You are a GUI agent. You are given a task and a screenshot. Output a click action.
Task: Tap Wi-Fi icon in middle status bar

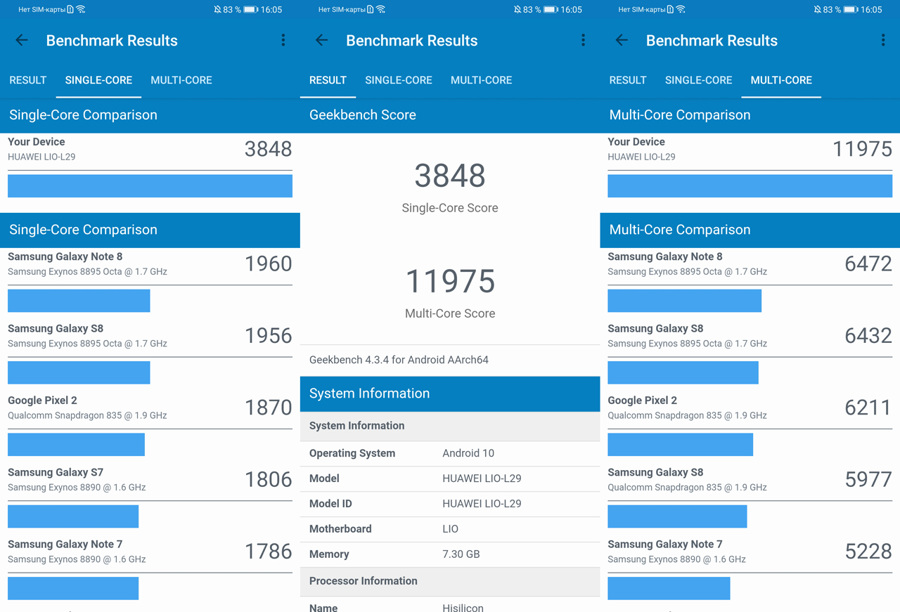point(381,9)
